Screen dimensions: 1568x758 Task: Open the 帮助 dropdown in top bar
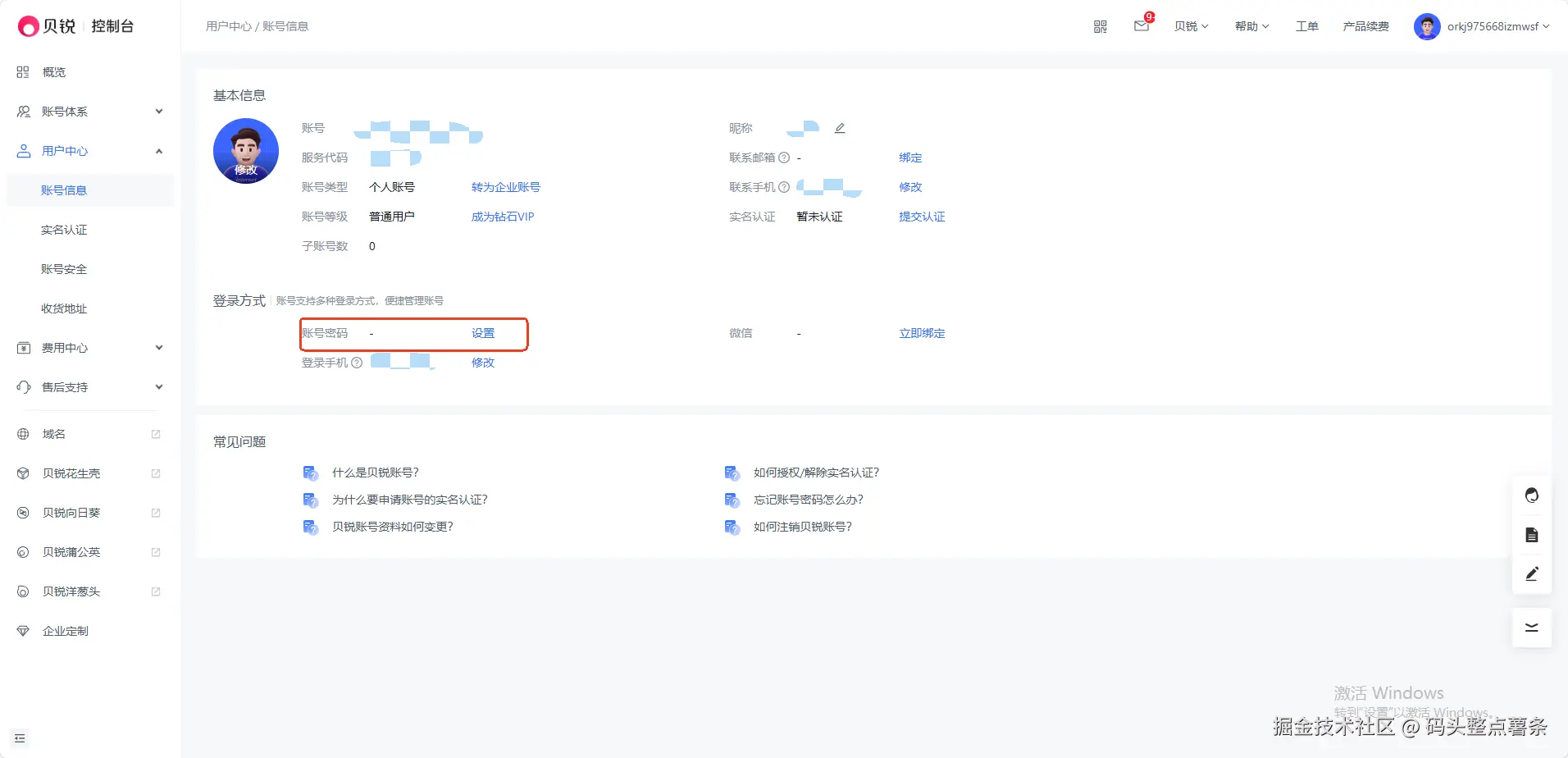click(x=1252, y=26)
